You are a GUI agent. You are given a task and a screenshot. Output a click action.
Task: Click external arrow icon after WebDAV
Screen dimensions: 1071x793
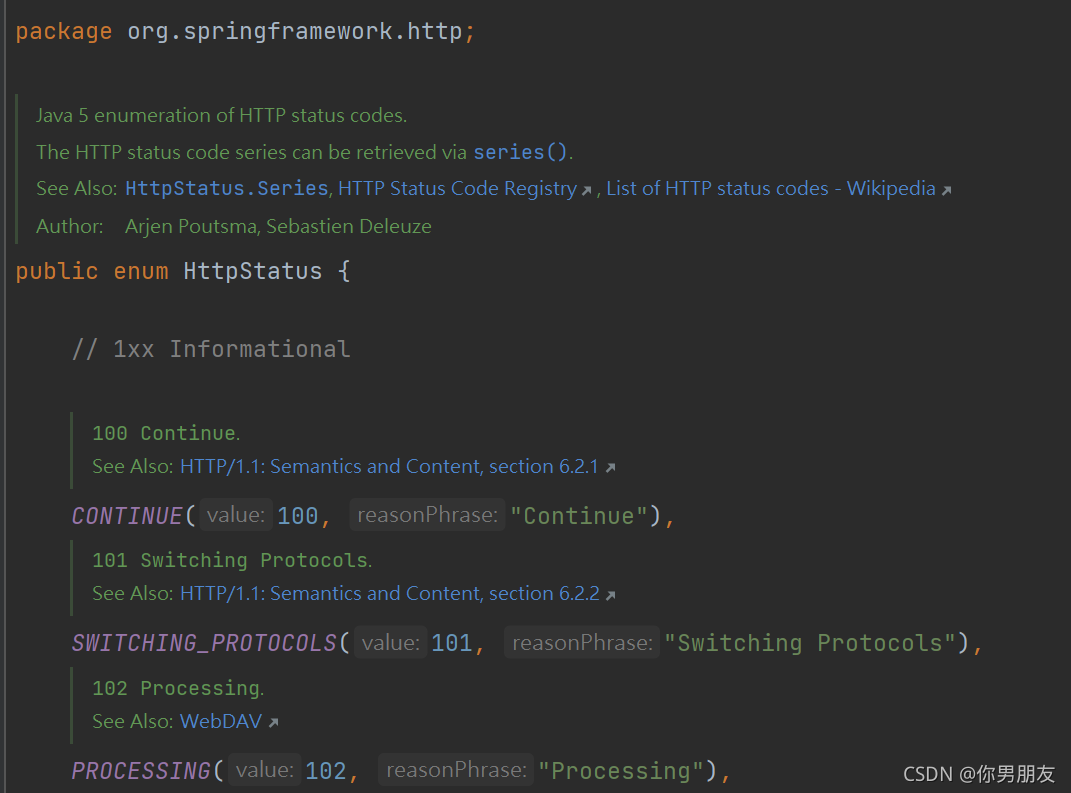(273, 723)
